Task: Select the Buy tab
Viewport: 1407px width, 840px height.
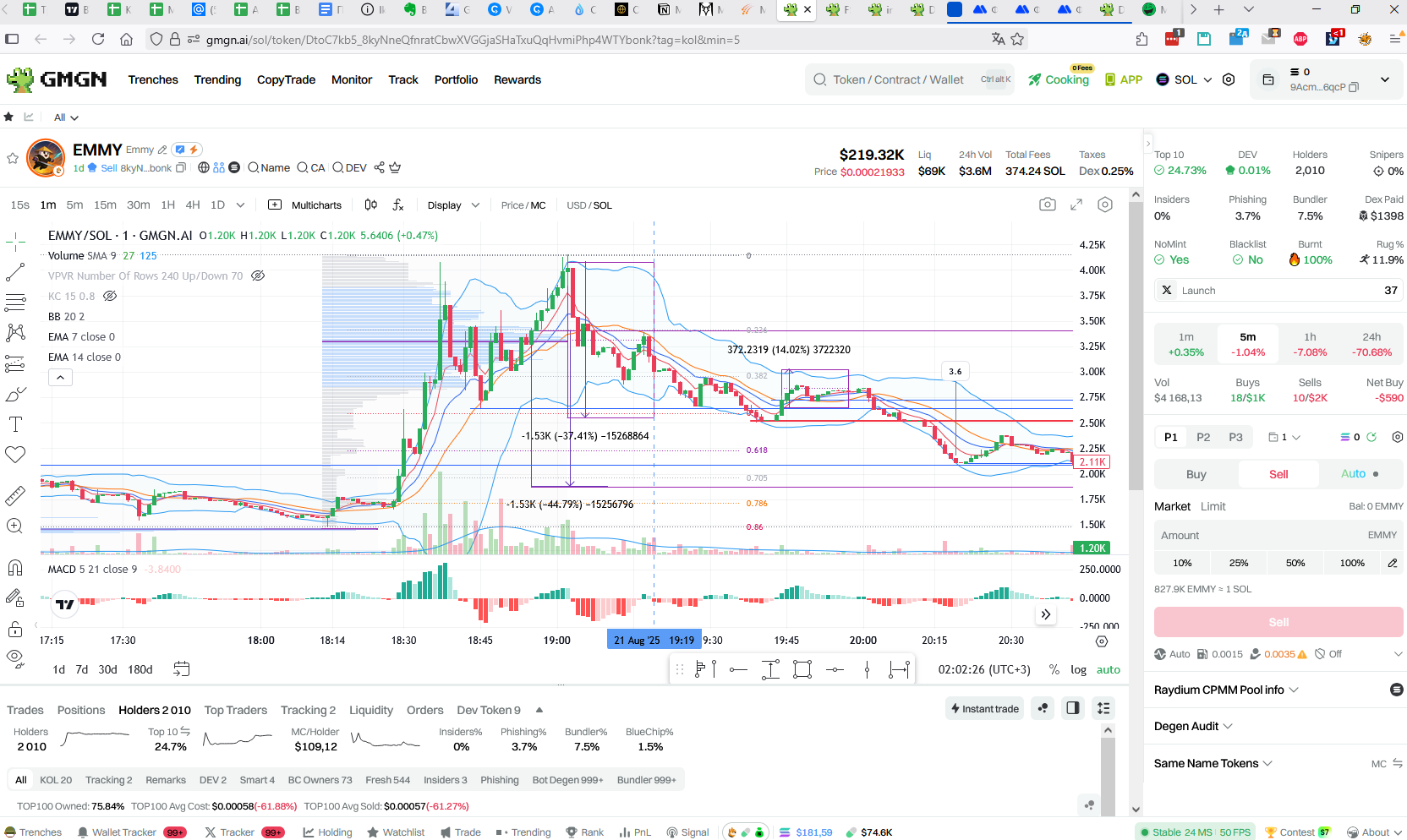Action: 1196,474
